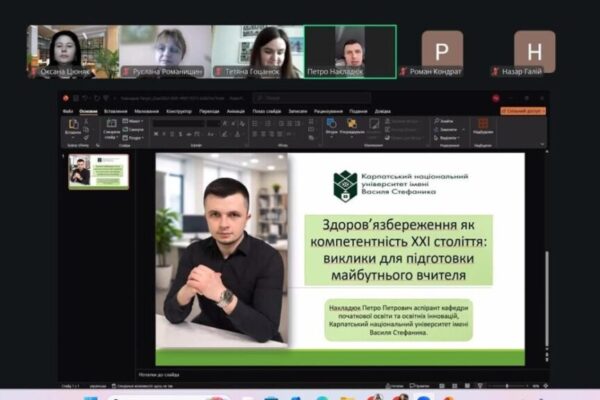
Task: Expand the Layout (Макет) dropdown
Action: click(136, 121)
